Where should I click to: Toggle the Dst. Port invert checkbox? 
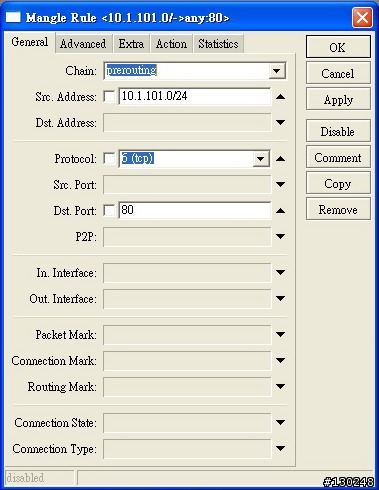(109, 210)
